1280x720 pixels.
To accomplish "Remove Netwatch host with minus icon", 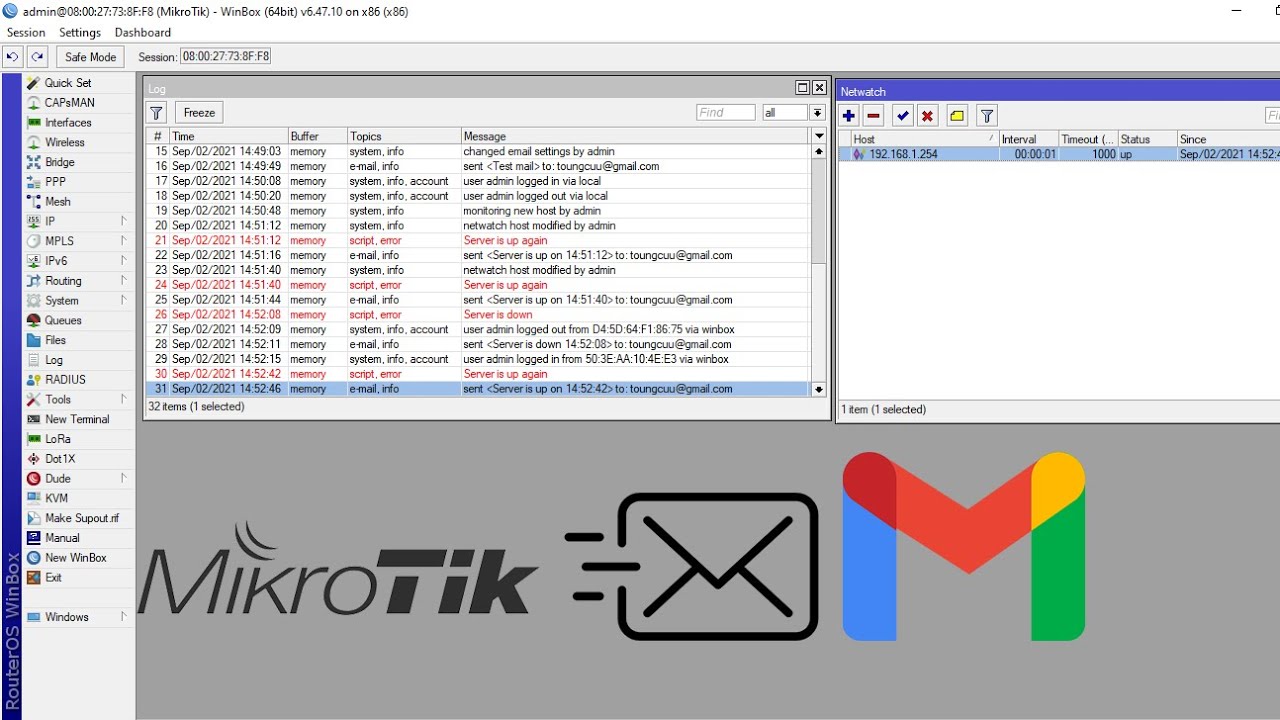I will [873, 116].
